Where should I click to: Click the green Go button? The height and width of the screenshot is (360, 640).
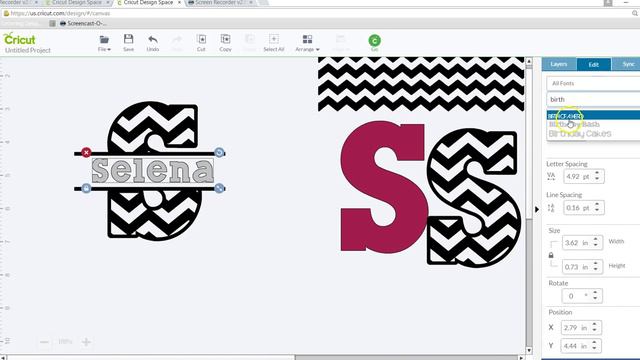click(374, 41)
